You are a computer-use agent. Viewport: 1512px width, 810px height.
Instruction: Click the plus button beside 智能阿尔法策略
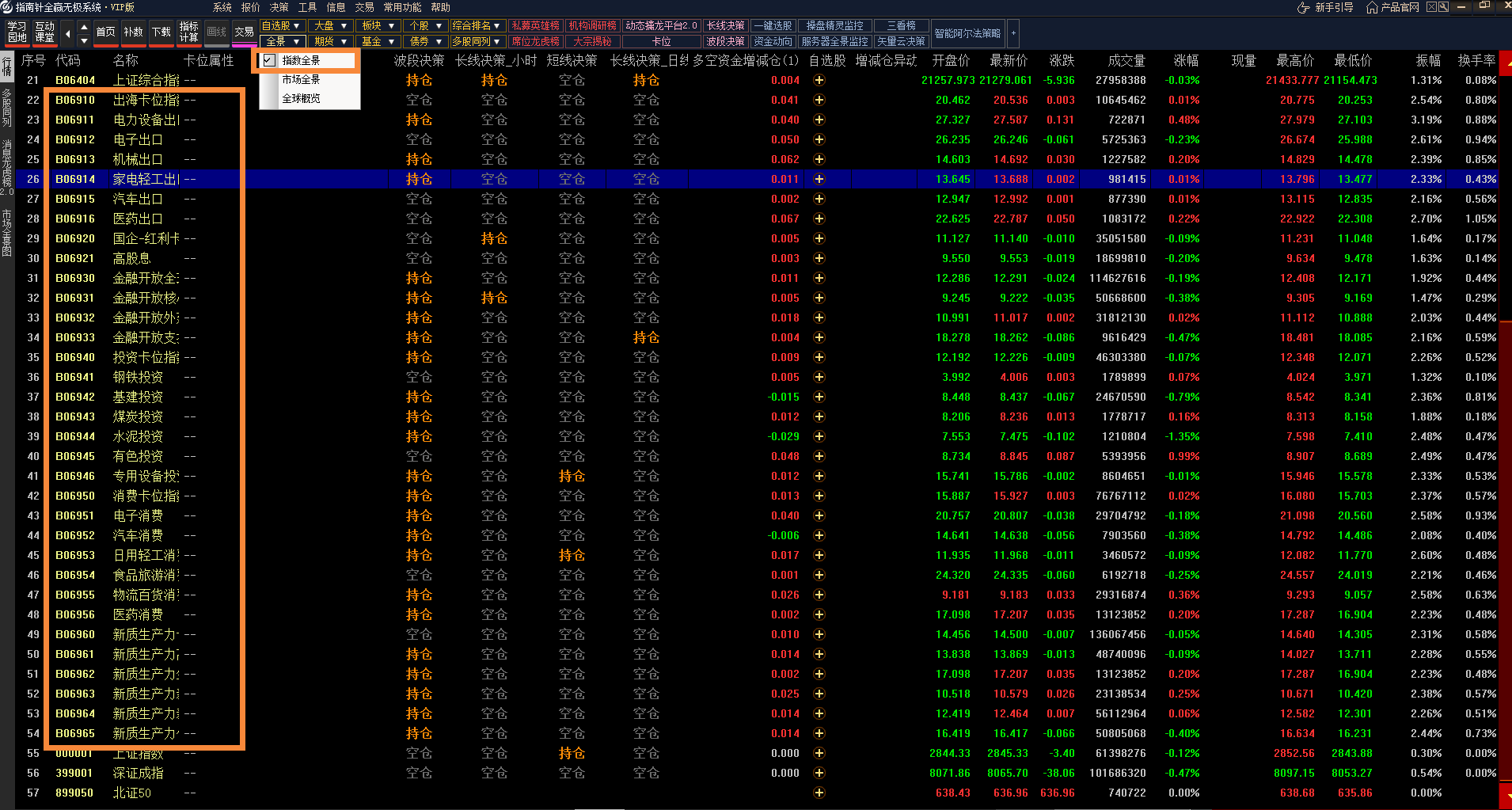click(1013, 33)
